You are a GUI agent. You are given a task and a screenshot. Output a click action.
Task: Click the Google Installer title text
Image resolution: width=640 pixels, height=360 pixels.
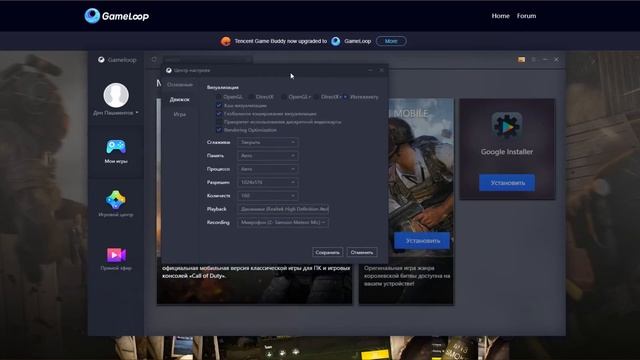(507, 152)
